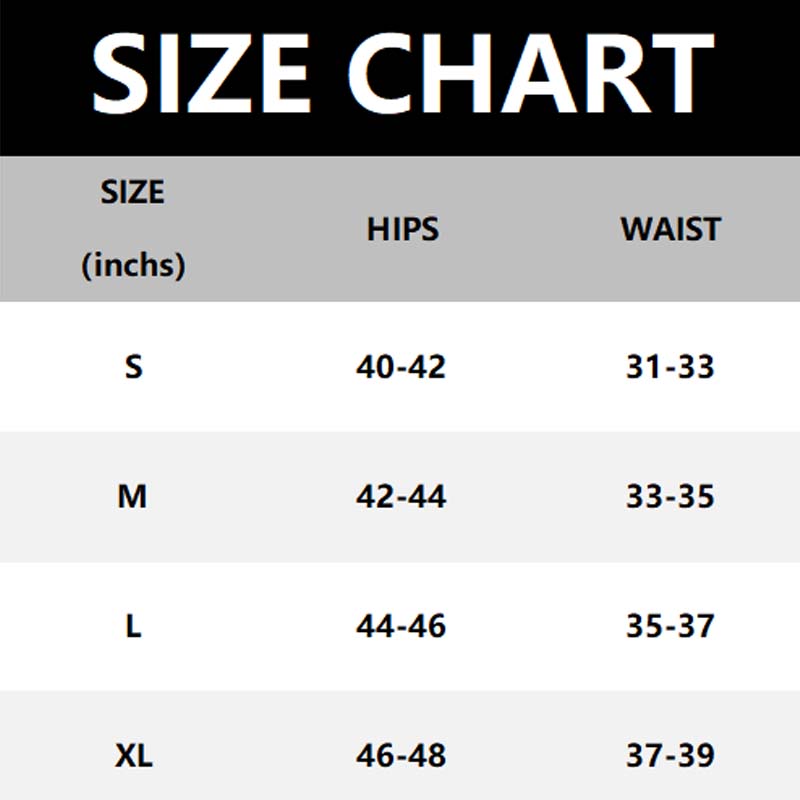The height and width of the screenshot is (800, 800).
Task: Click the 40-42 hips value
Action: tap(401, 366)
